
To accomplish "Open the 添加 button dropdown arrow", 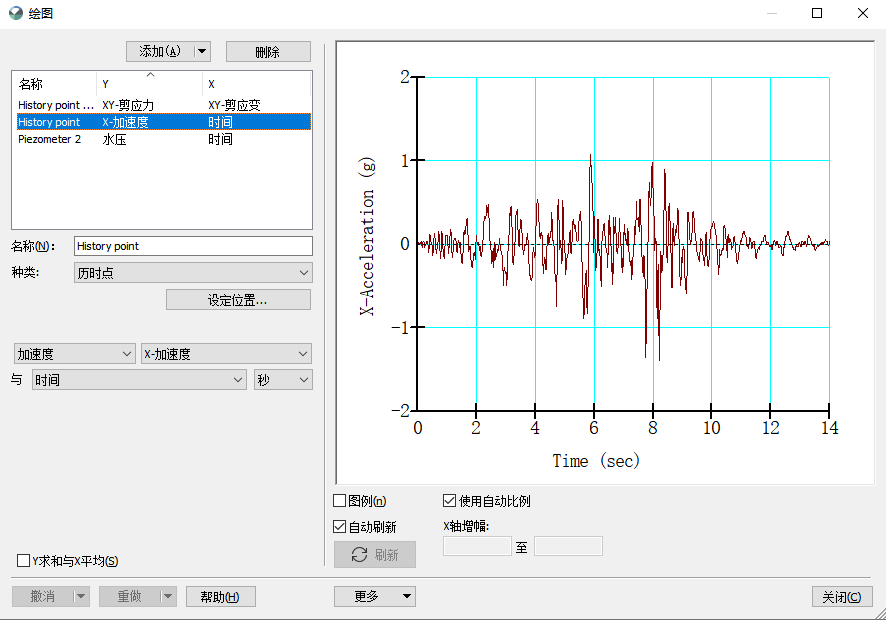I will [x=202, y=51].
